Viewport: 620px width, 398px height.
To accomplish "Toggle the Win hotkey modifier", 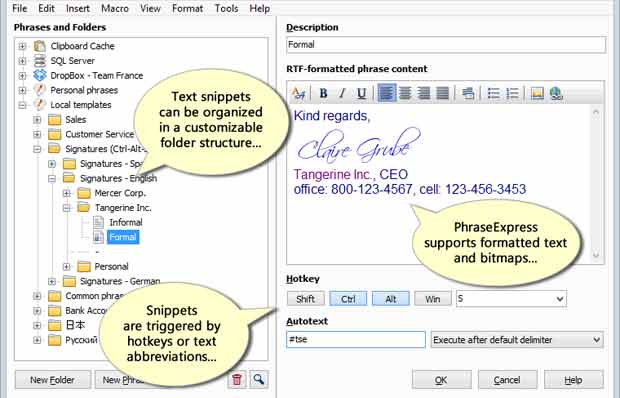I will [x=433, y=299].
